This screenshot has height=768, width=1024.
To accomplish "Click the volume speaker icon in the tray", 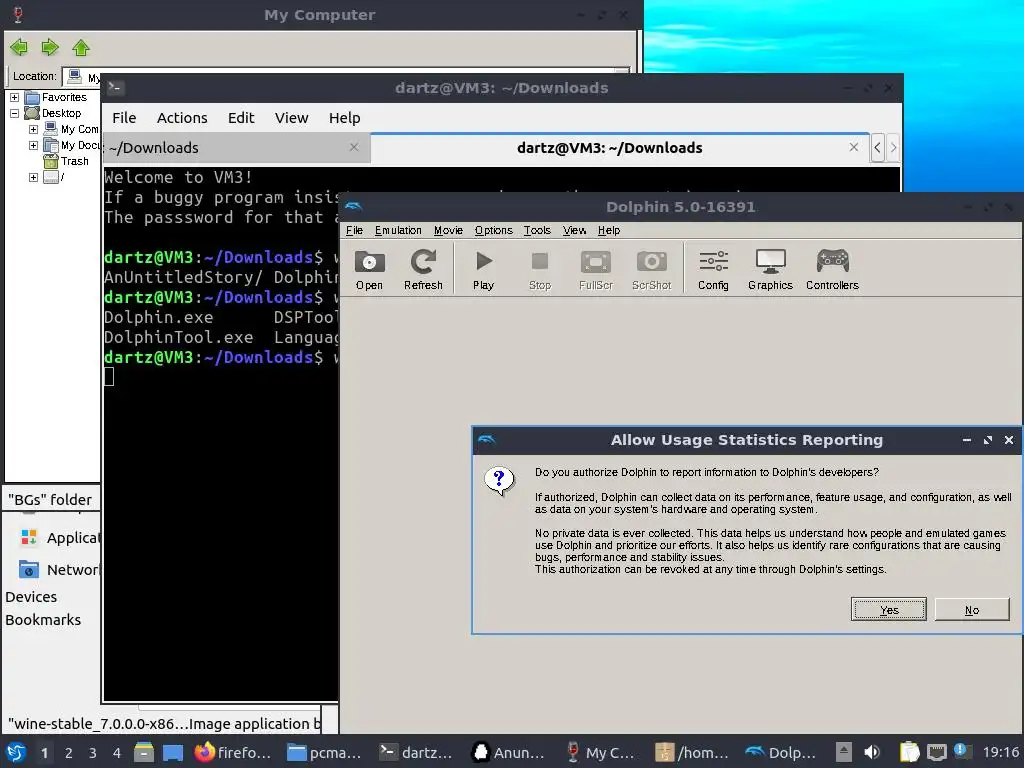I will tap(872, 752).
